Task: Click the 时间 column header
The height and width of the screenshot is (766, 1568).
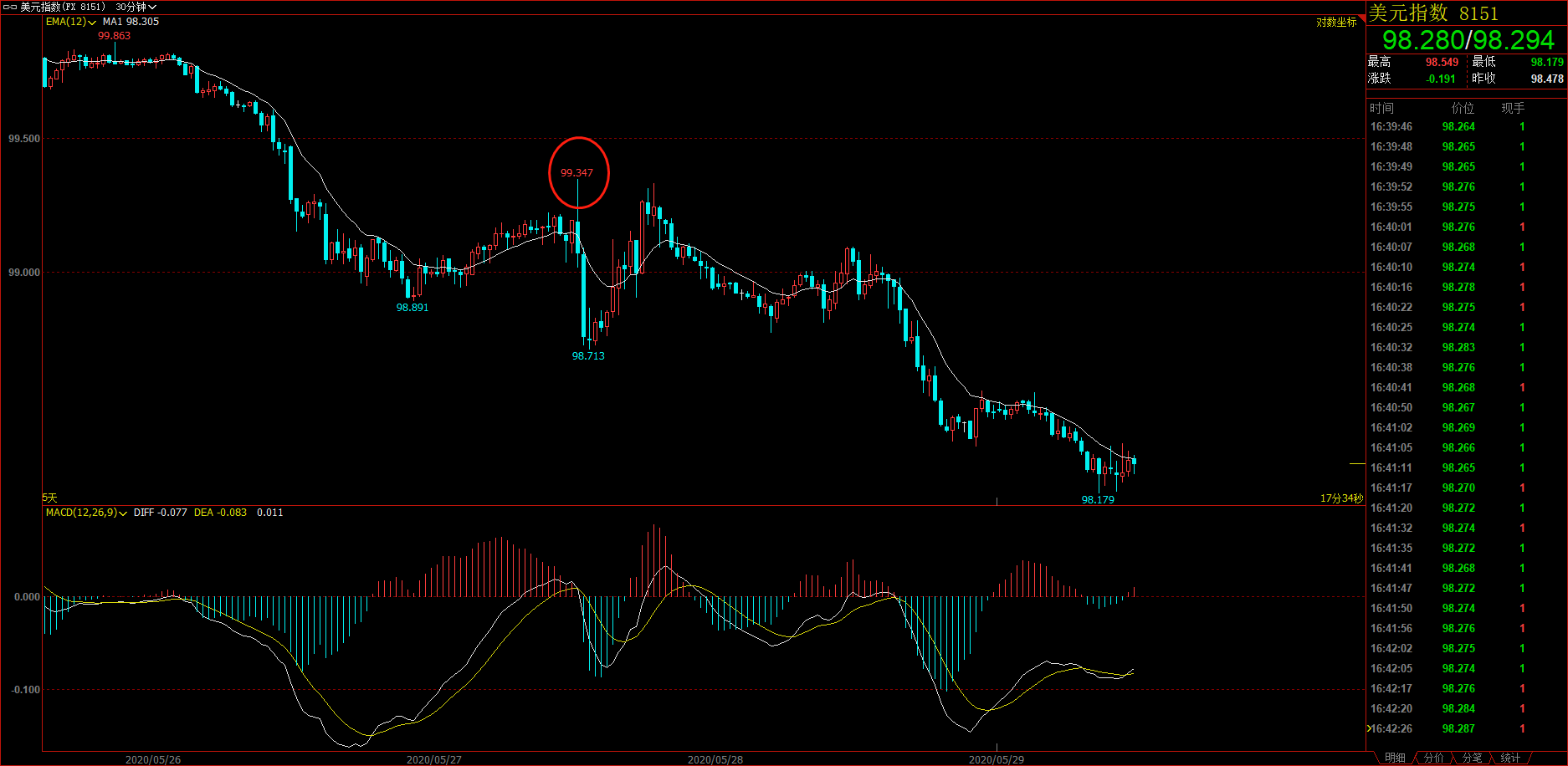Action: (1381, 108)
